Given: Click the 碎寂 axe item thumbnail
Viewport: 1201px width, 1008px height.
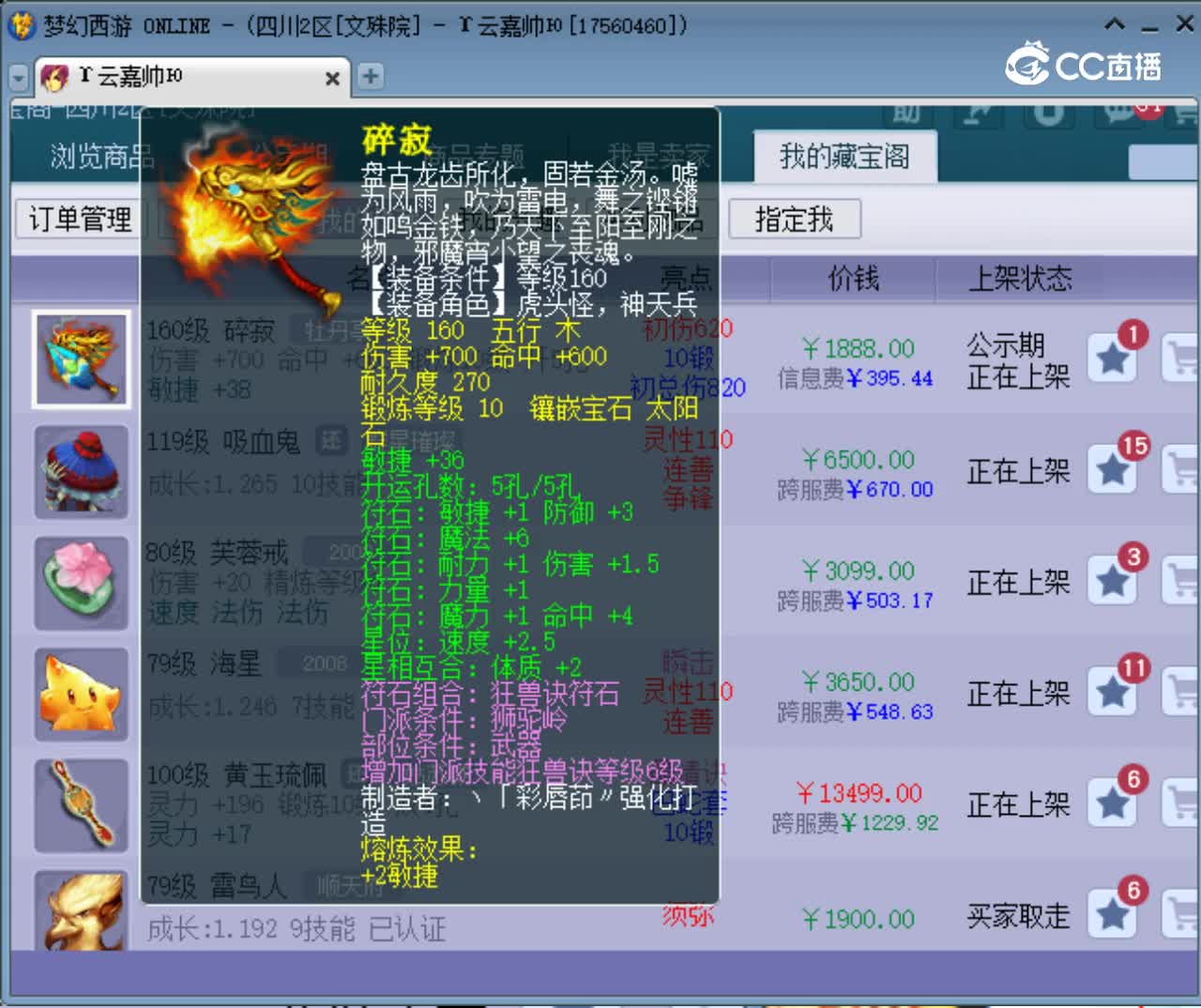Looking at the screenshot, I should click(81, 359).
